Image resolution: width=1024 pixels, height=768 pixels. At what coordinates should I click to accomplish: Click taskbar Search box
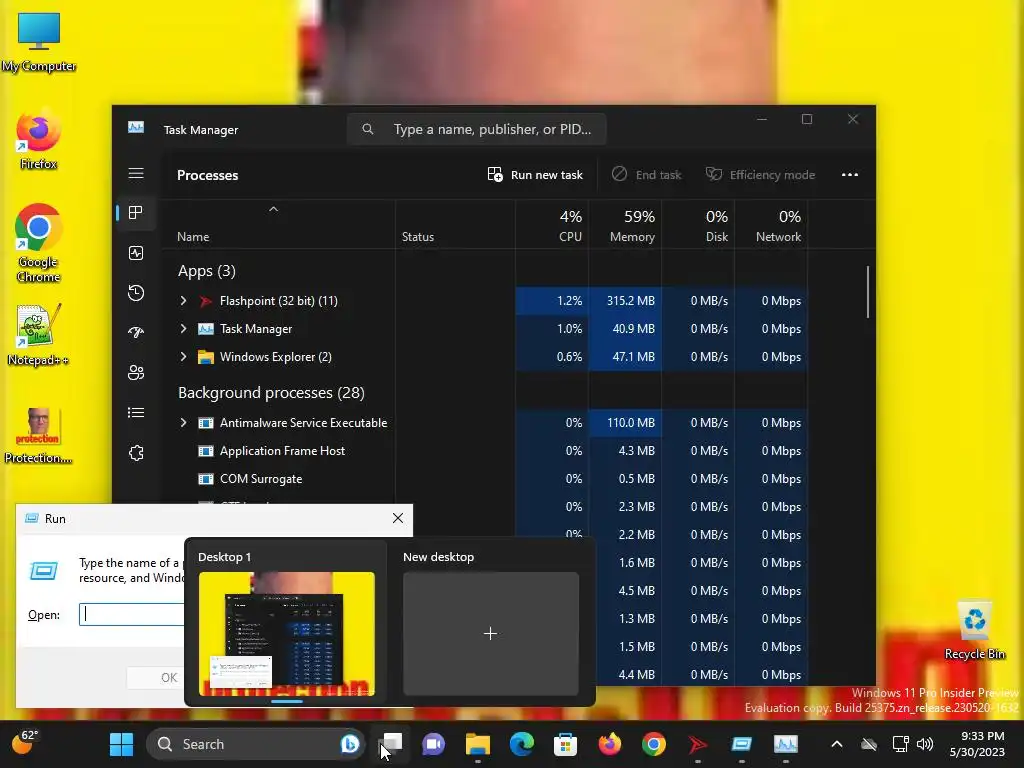coord(255,744)
